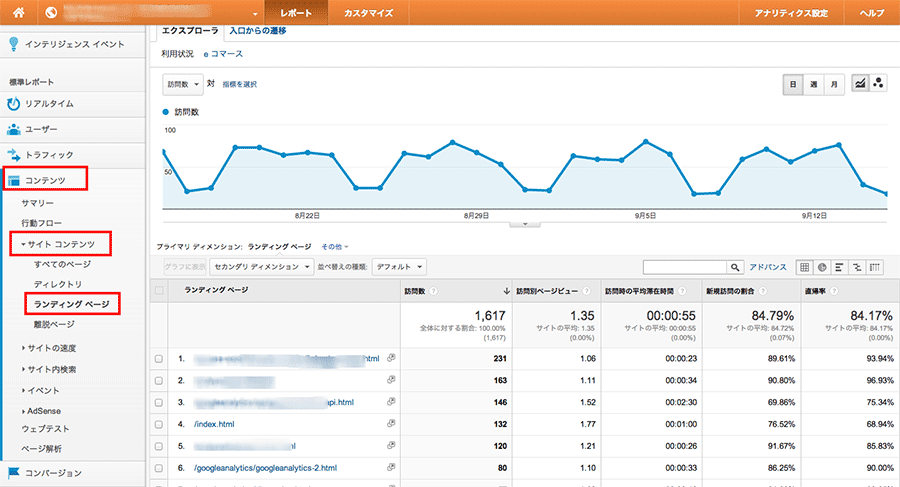Click the chart collapse handle below the graph
Screen dimensions: 900x487
(524, 225)
